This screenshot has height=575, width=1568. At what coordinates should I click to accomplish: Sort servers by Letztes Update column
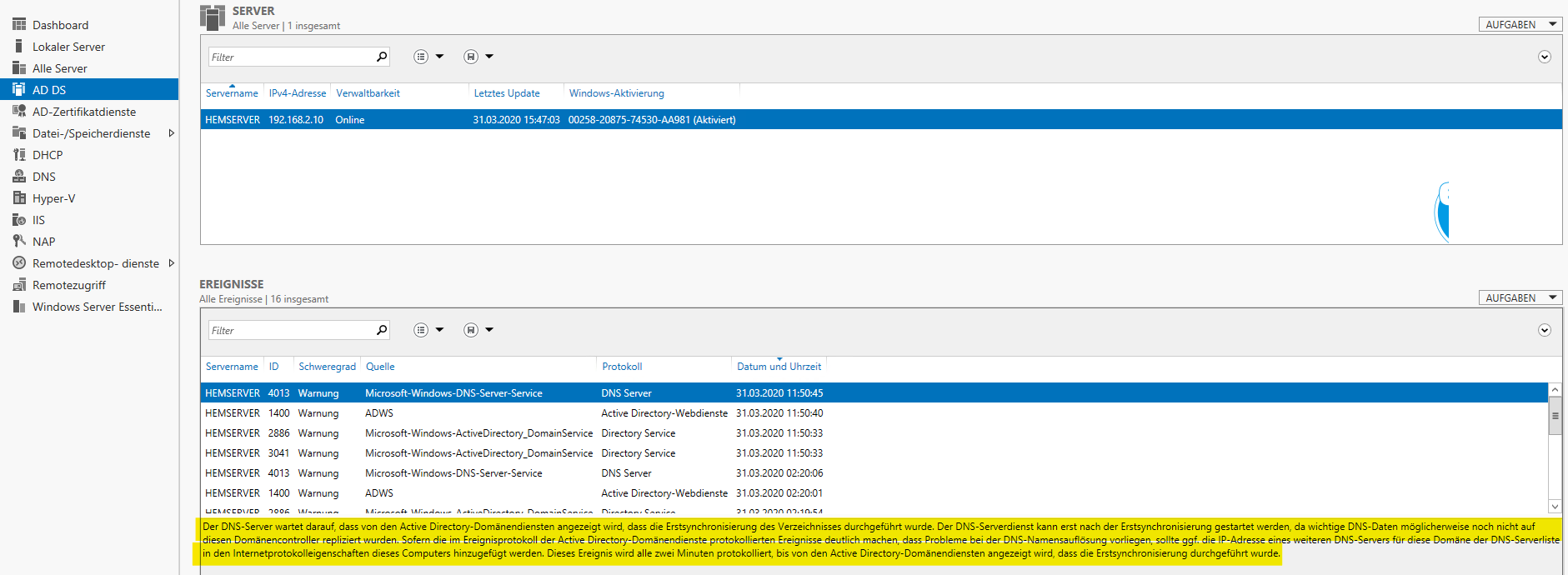507,93
